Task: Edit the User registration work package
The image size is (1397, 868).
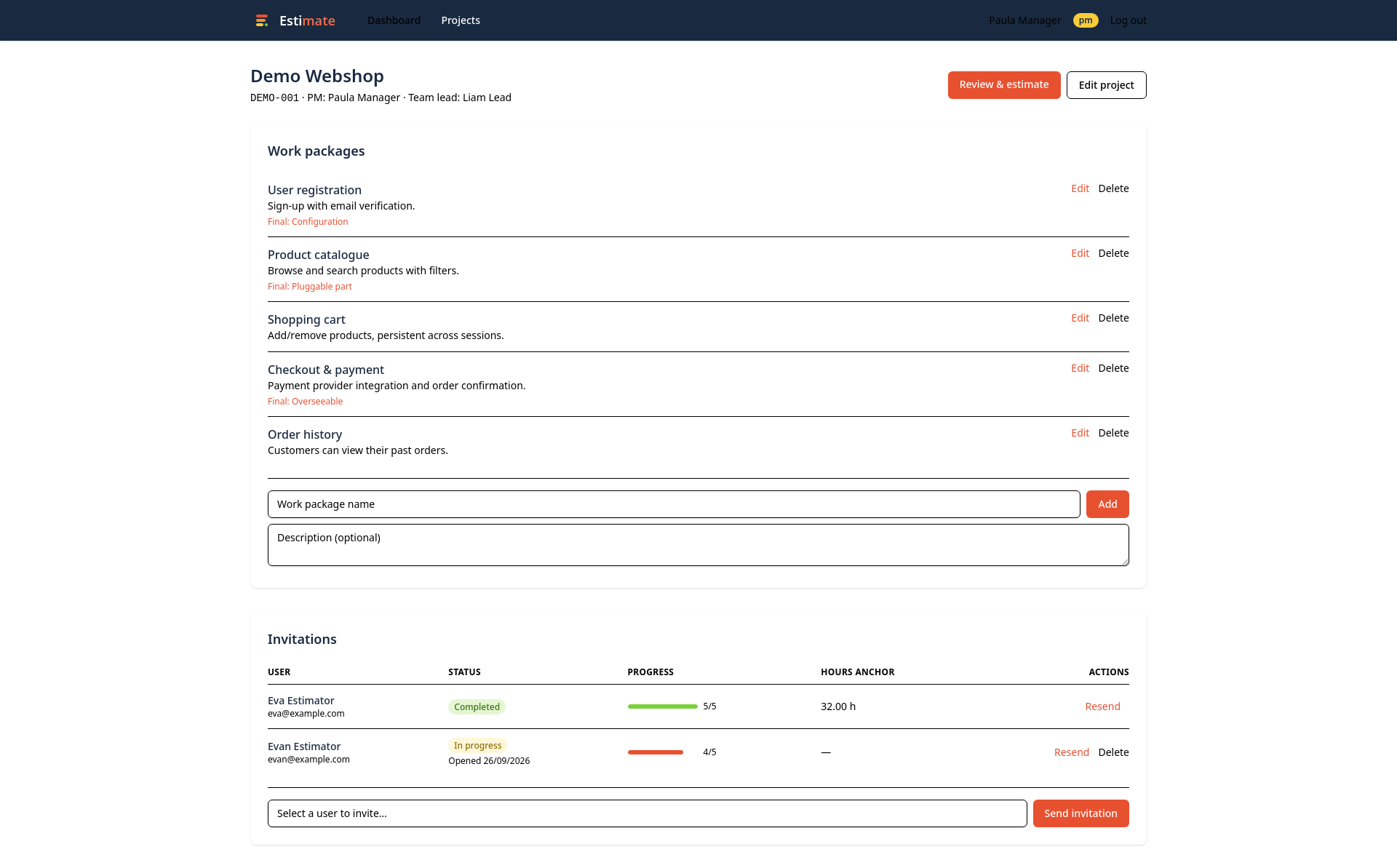Action: pos(1080,188)
